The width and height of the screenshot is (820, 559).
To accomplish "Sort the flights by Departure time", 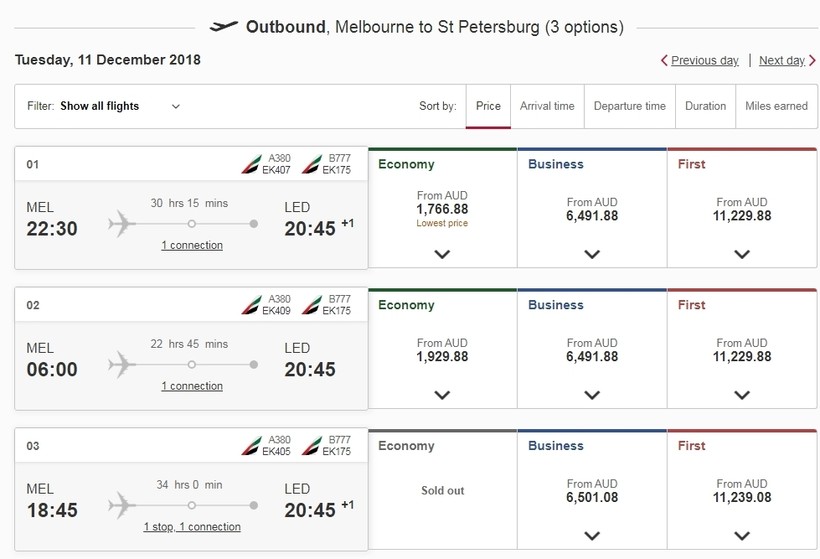I will point(630,106).
